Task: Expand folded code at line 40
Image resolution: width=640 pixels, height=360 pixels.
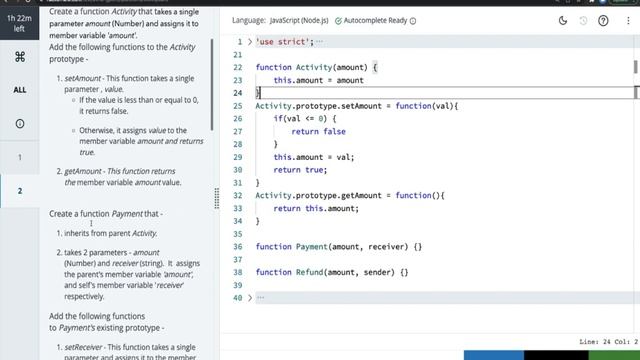Action: coord(250,298)
